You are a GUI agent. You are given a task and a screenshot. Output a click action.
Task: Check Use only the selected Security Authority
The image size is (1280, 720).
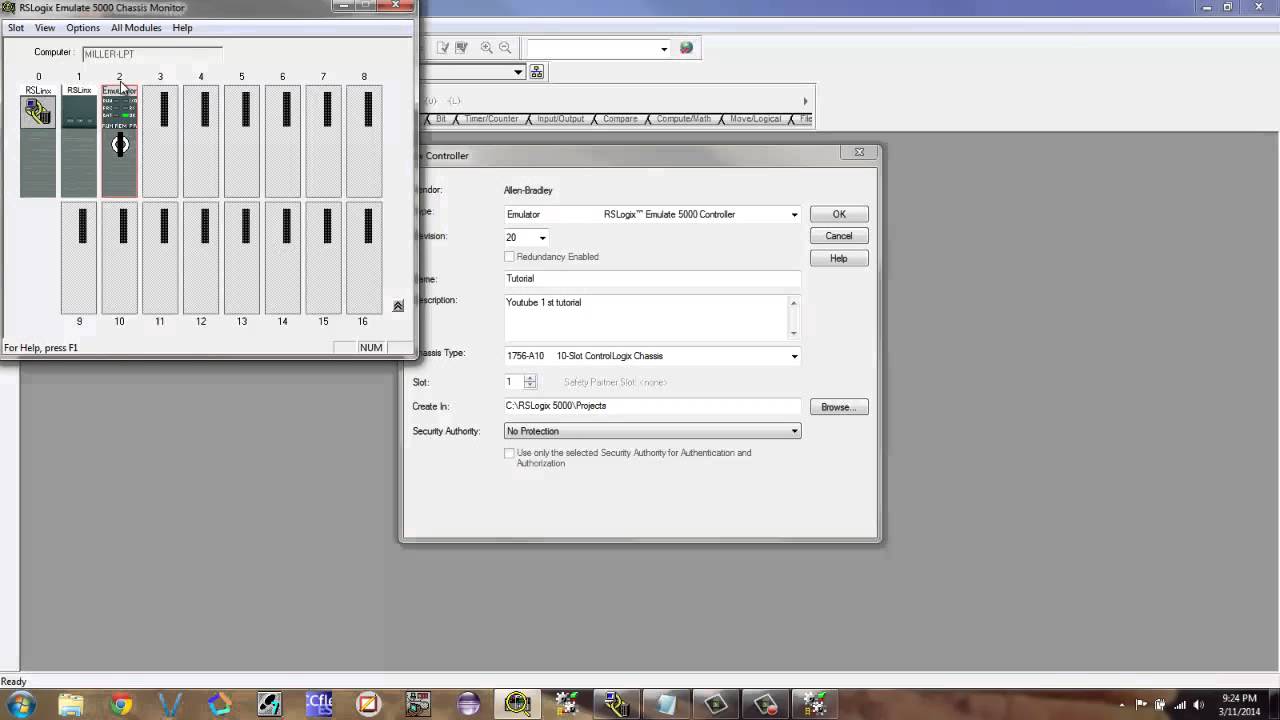tap(510, 453)
